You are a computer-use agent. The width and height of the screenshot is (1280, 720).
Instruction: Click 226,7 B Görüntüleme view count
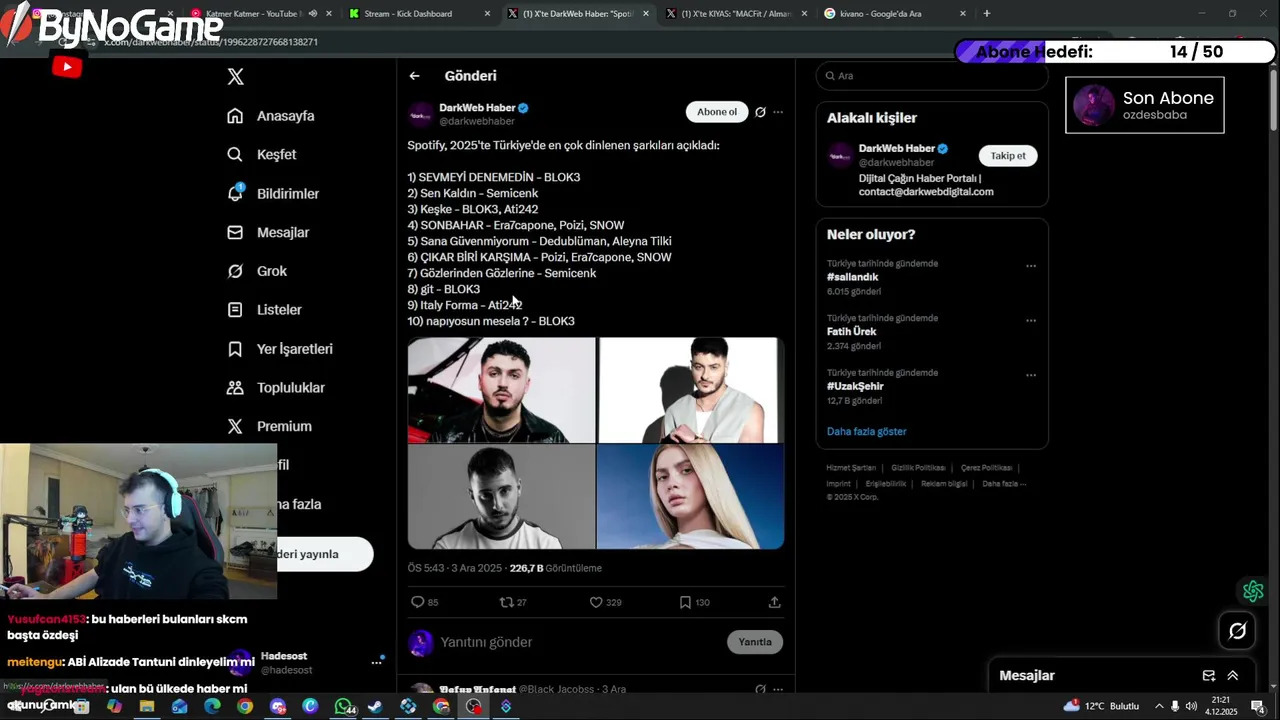[556, 568]
